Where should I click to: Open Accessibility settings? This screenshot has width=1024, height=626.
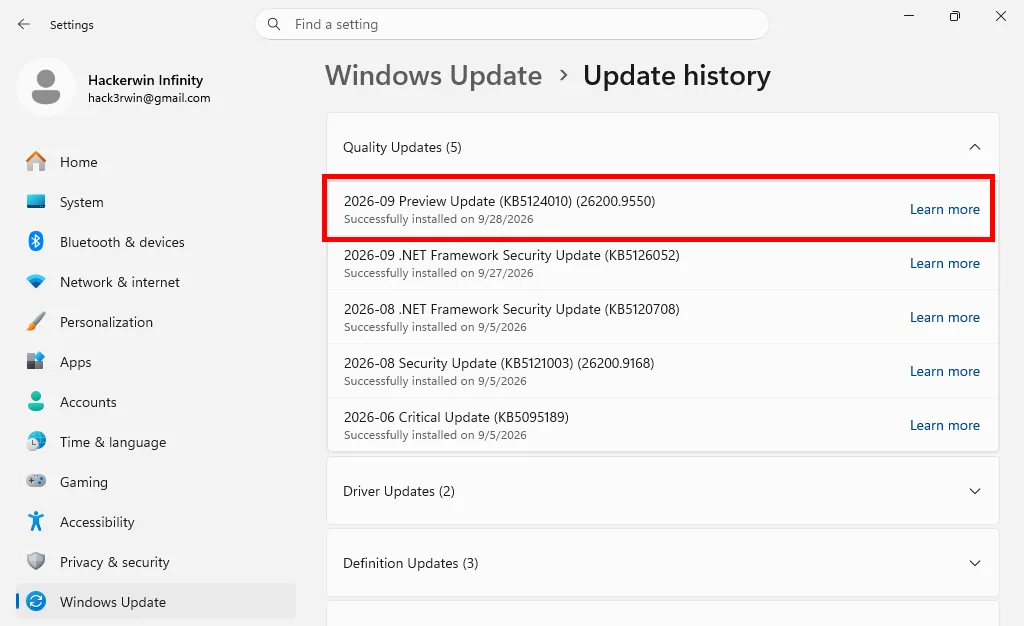coord(156,522)
